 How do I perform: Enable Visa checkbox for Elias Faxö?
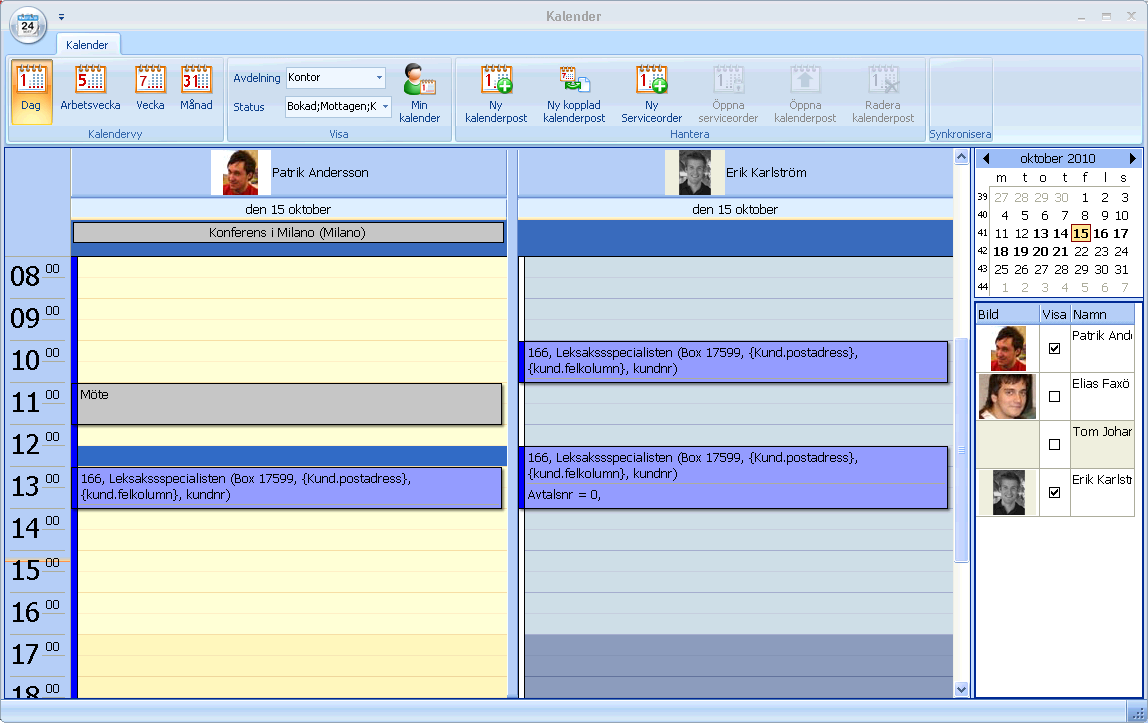[1054, 396]
